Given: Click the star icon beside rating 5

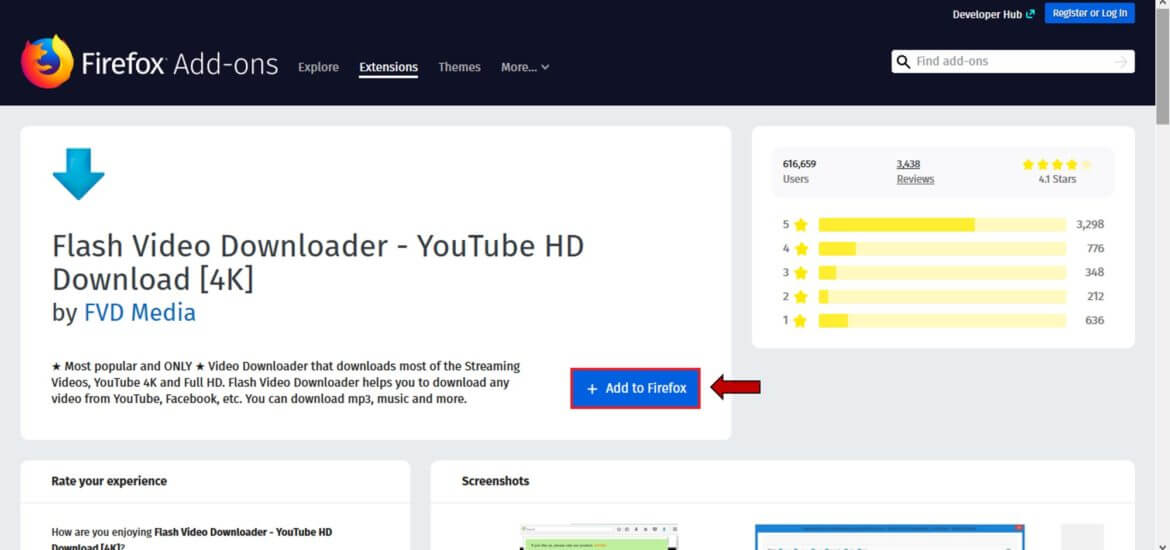Looking at the screenshot, I should (801, 225).
